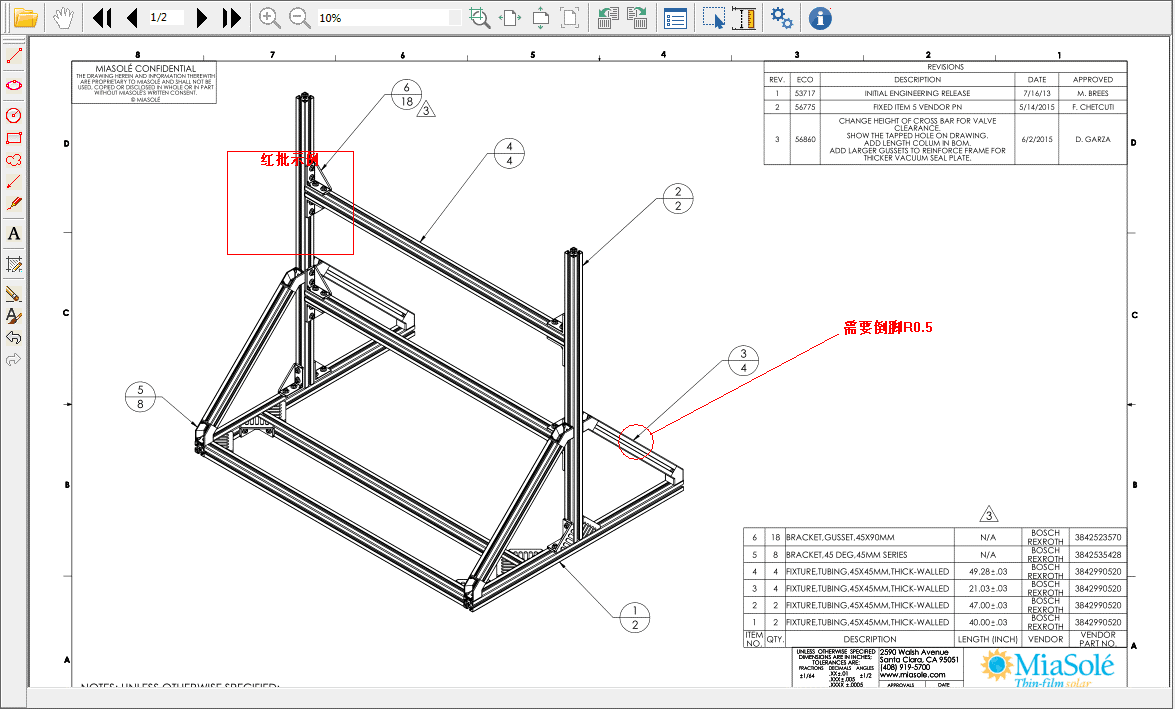The image size is (1175, 709).
Task: Rotate page counterclockwise
Action: tap(608, 18)
